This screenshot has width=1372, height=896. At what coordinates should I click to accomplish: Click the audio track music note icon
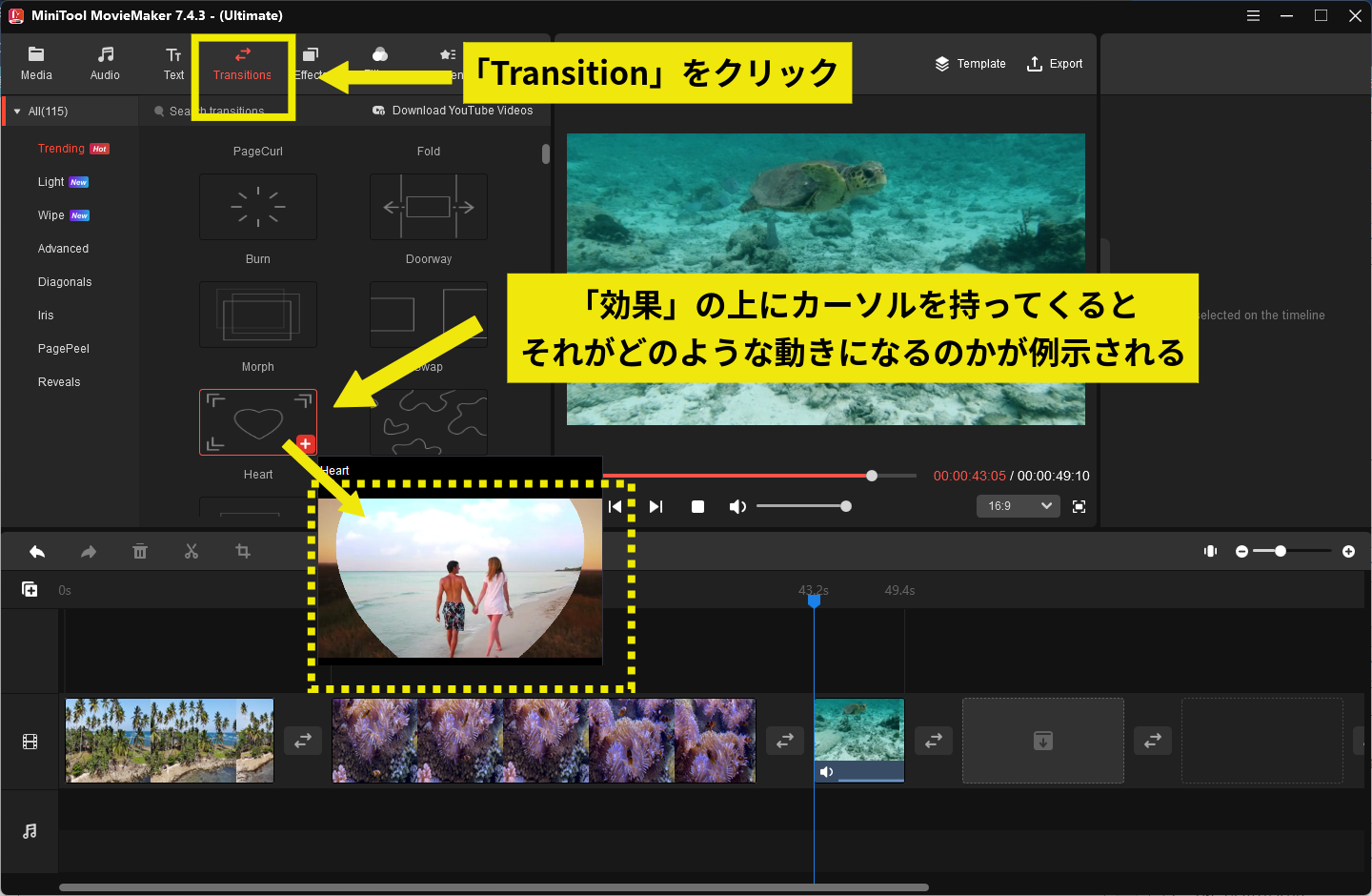(30, 831)
